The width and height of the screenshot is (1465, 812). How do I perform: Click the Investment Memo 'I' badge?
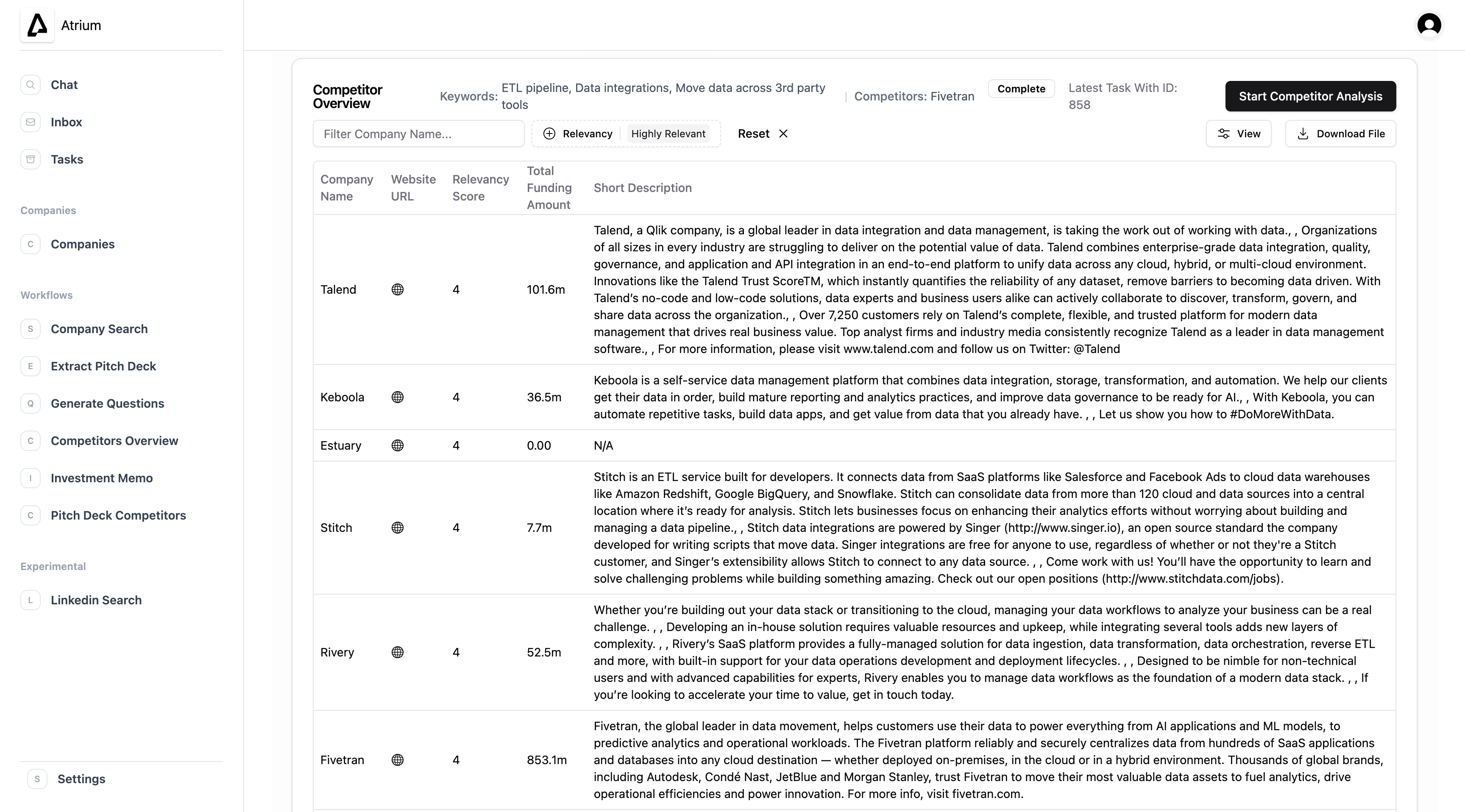[x=31, y=478]
